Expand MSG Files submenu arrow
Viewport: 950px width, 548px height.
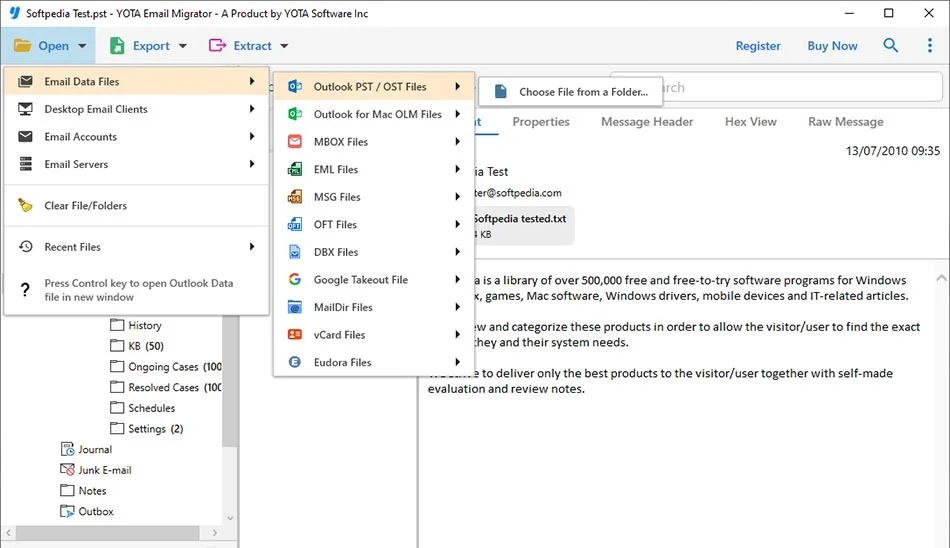pos(457,197)
